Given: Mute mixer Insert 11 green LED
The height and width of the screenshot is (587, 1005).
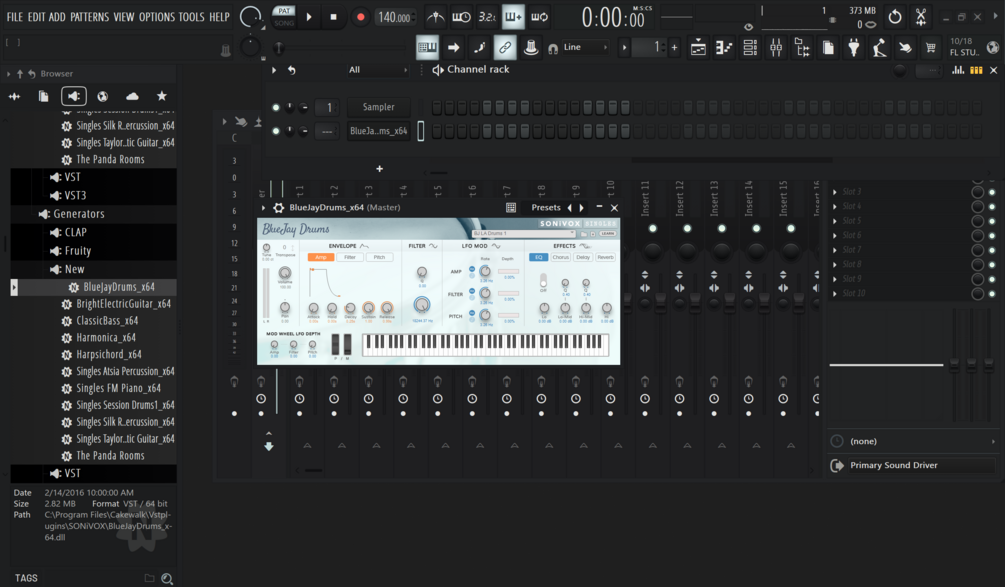Looking at the screenshot, I should pyautogui.click(x=652, y=229).
